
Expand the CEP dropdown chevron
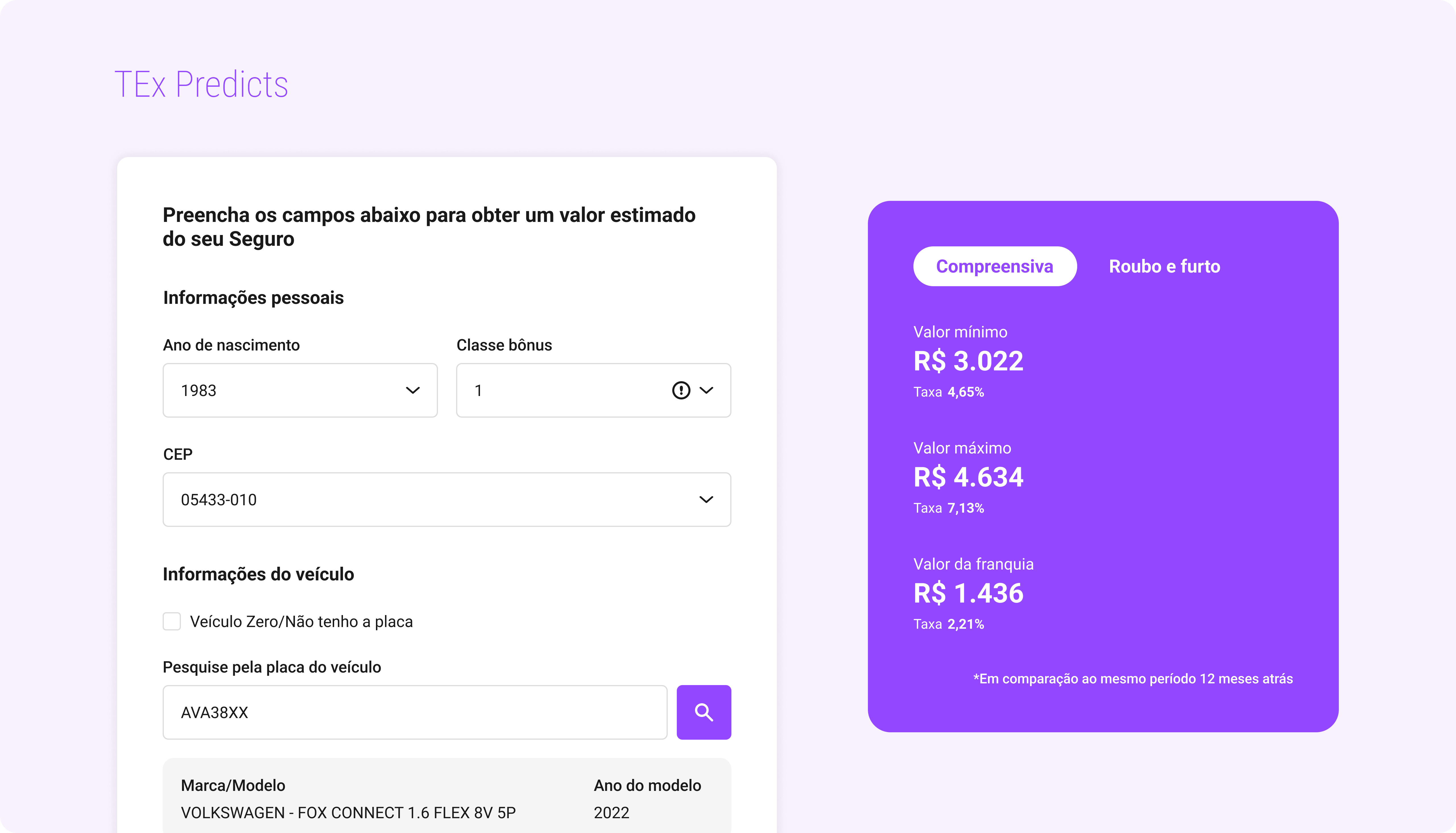[706, 500]
